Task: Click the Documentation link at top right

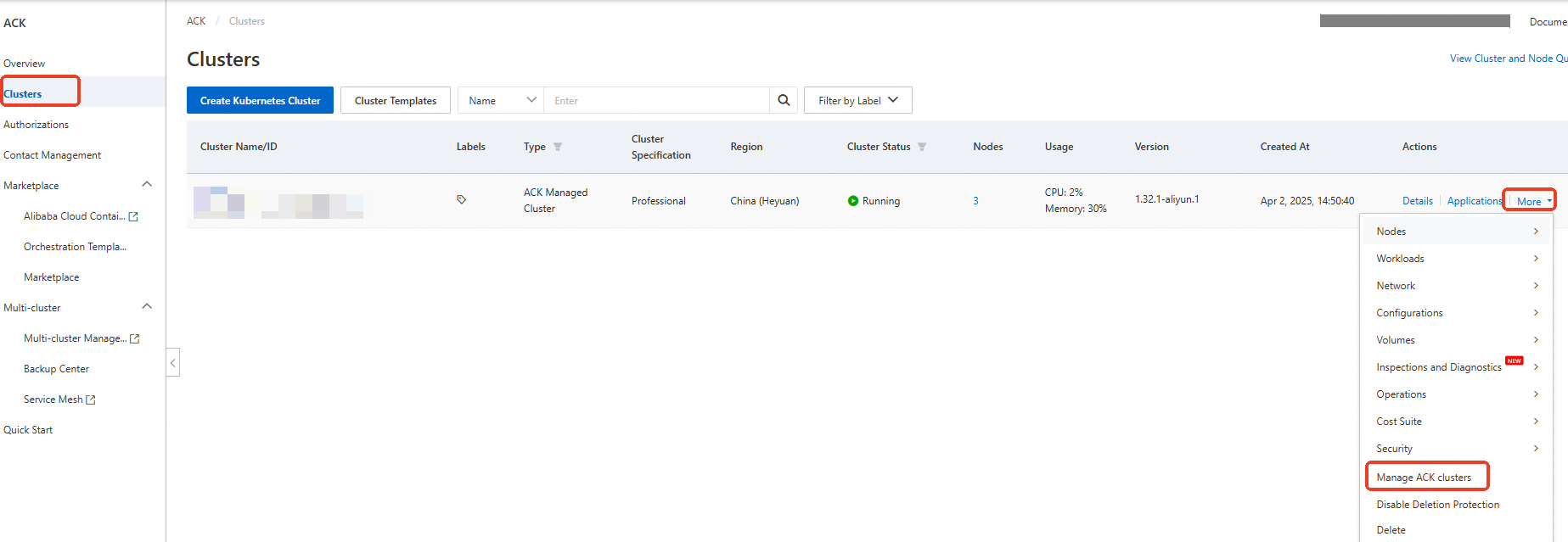Action: pyautogui.click(x=1548, y=22)
